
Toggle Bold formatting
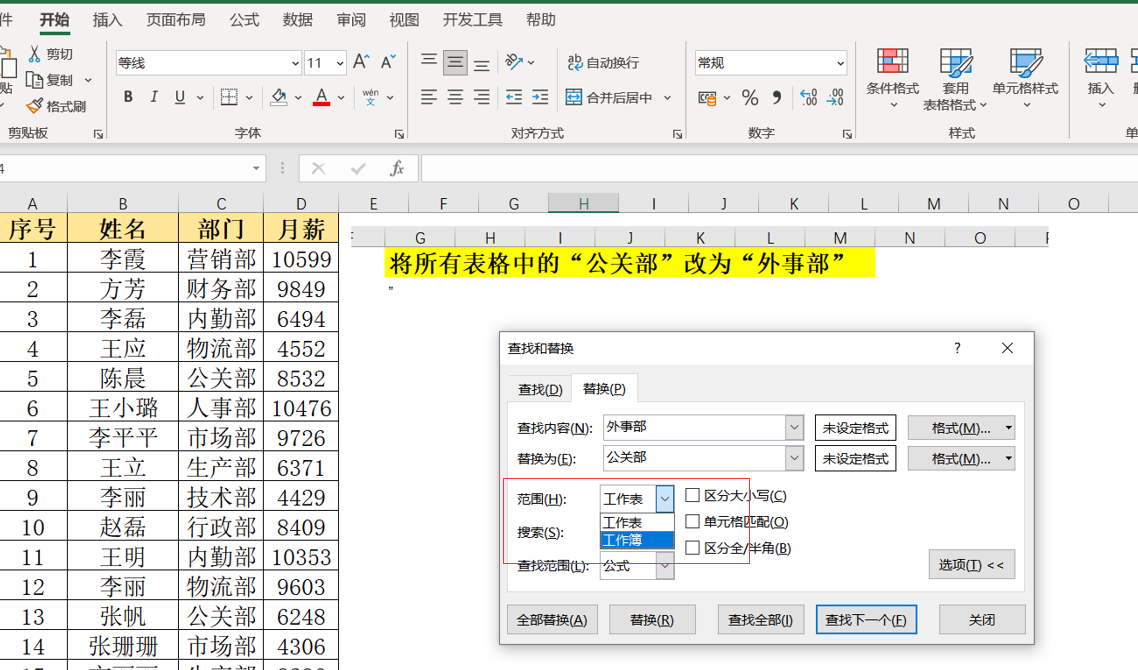coord(128,97)
